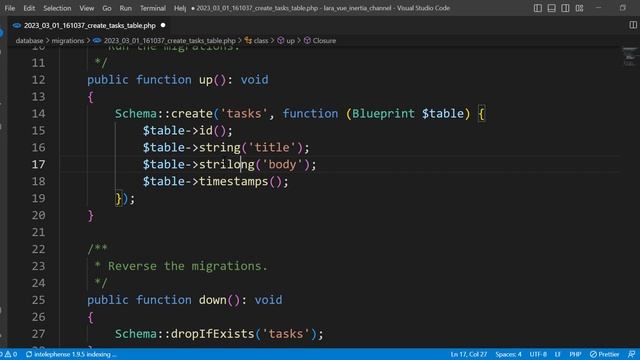
Task: Click the 'title' string on line 16
Action: click(x=272, y=147)
